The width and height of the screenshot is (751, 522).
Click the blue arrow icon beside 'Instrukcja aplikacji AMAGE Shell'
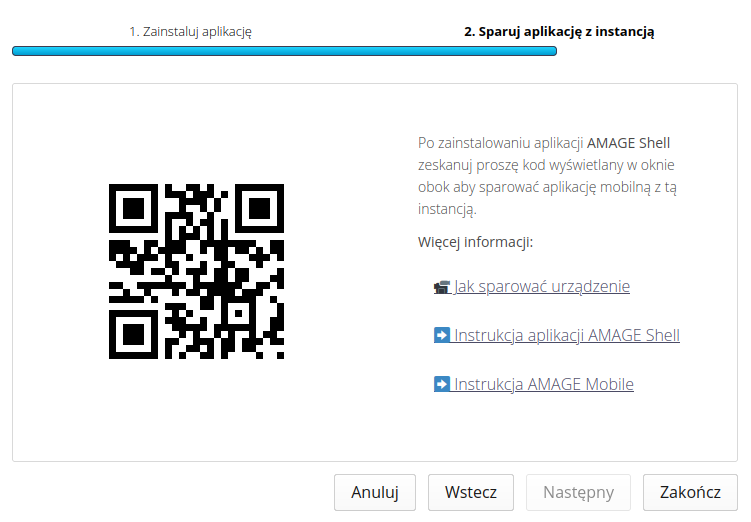442,335
